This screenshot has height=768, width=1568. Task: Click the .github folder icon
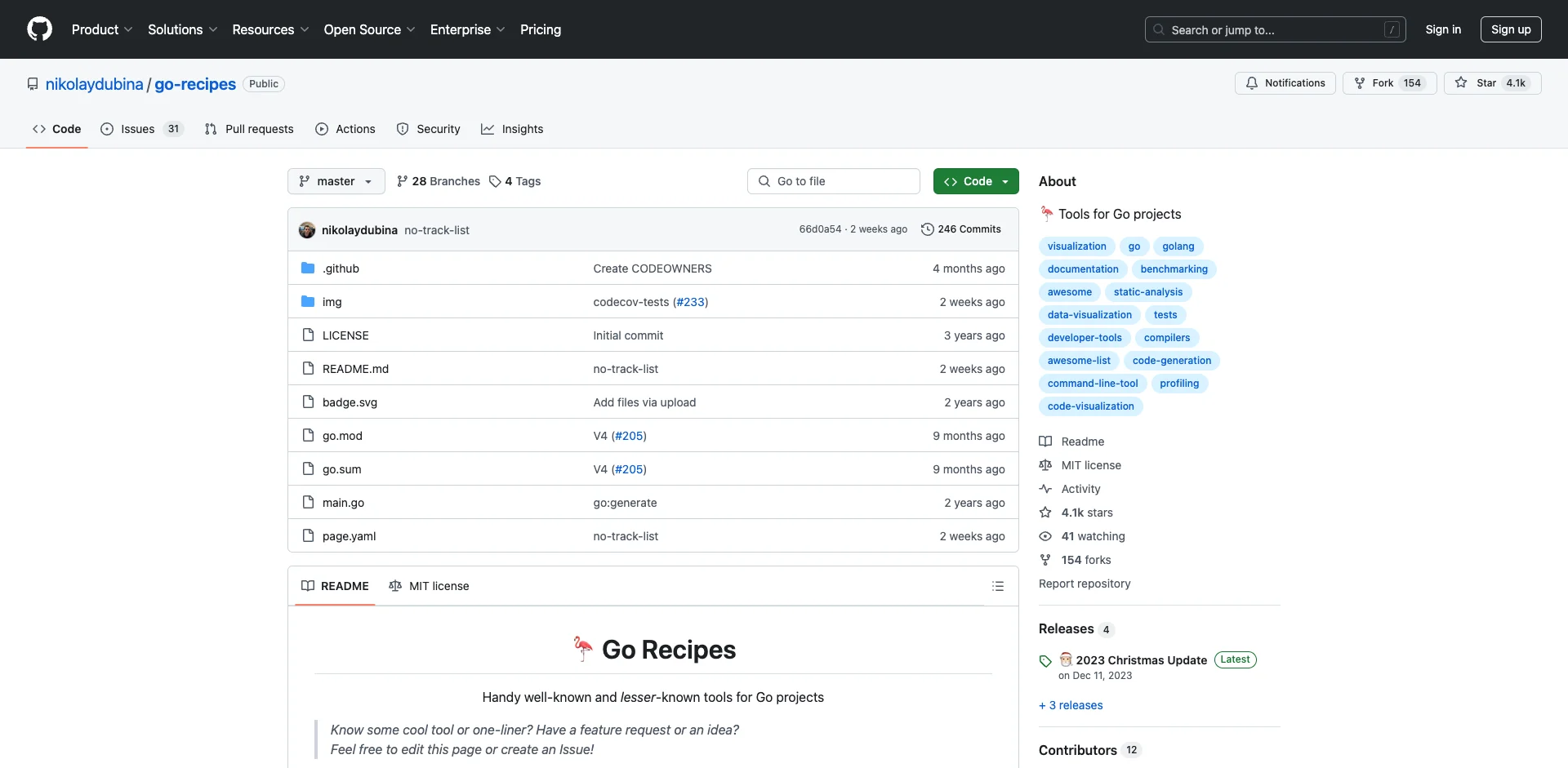(308, 268)
